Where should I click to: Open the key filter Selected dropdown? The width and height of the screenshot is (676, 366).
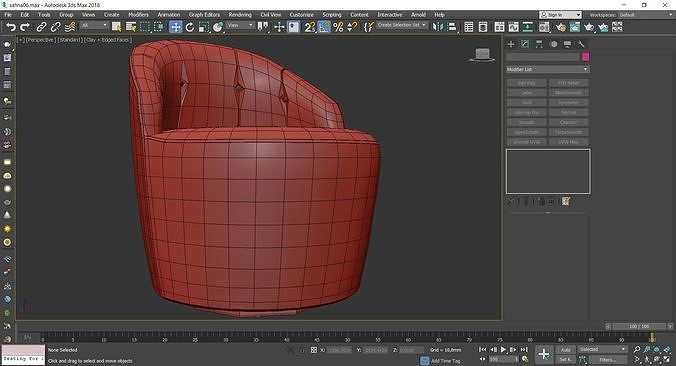[602, 350]
